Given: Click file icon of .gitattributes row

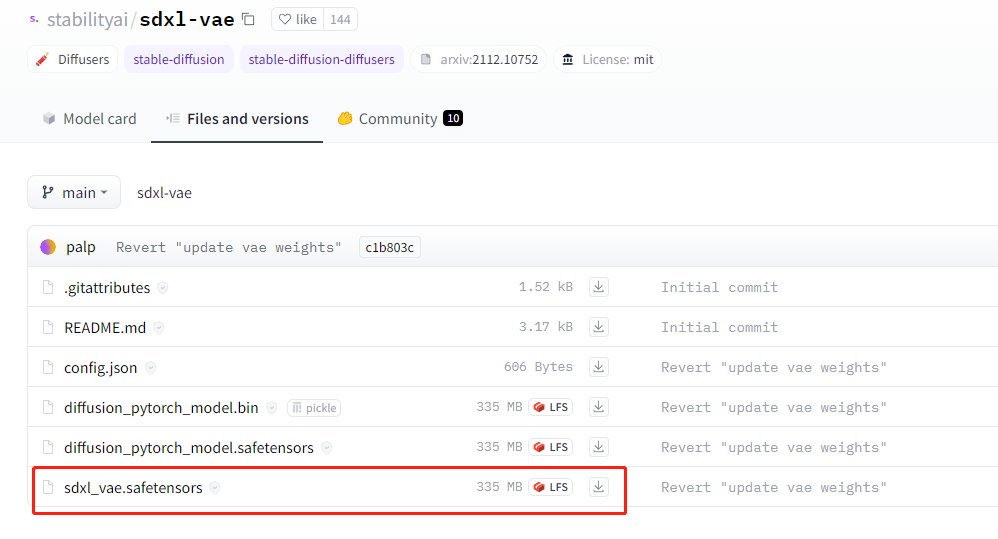Looking at the screenshot, I should (48, 288).
